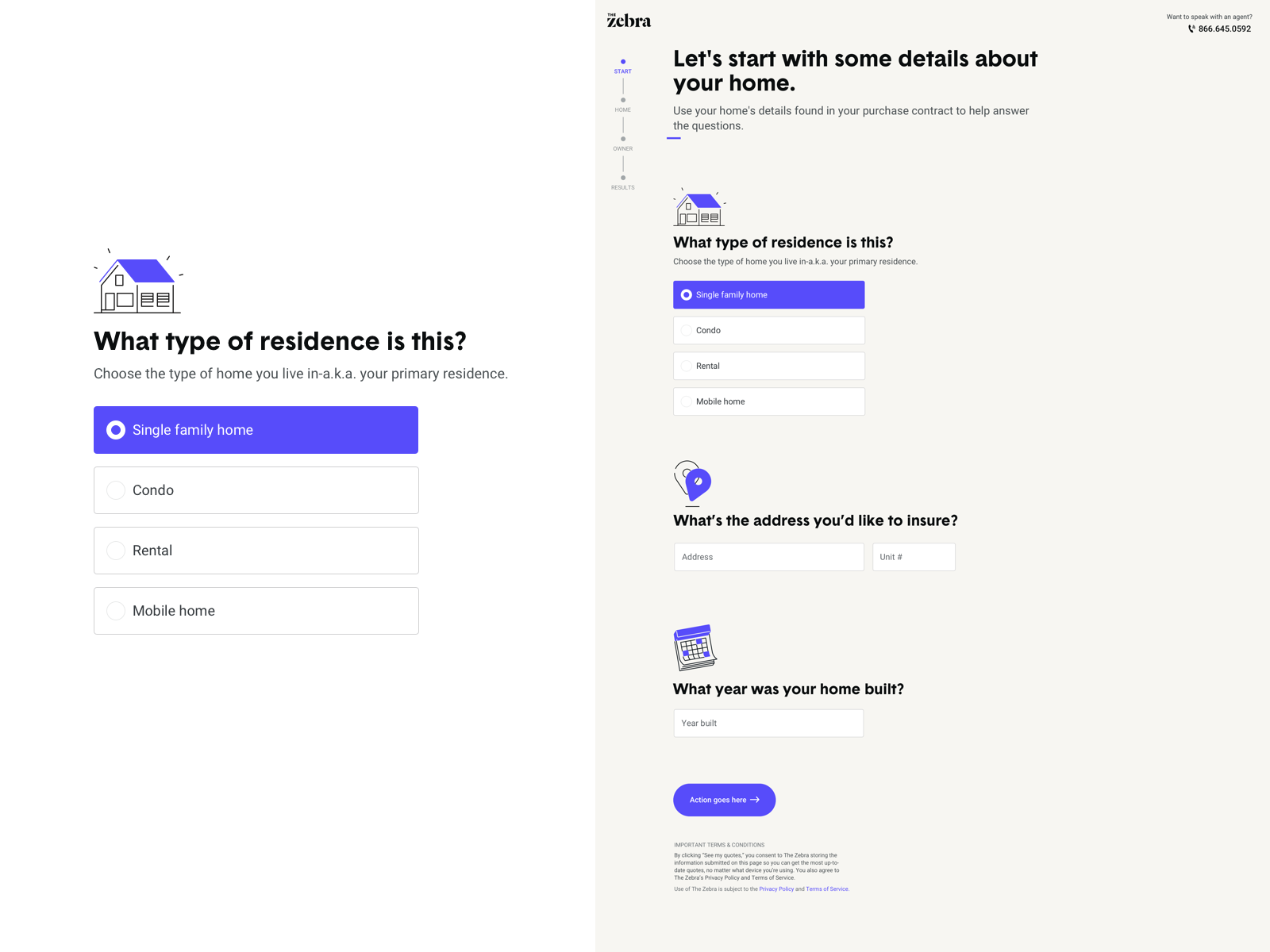Click the calendar icon above year built
This screenshot has height=952, width=1270.
coord(695,647)
